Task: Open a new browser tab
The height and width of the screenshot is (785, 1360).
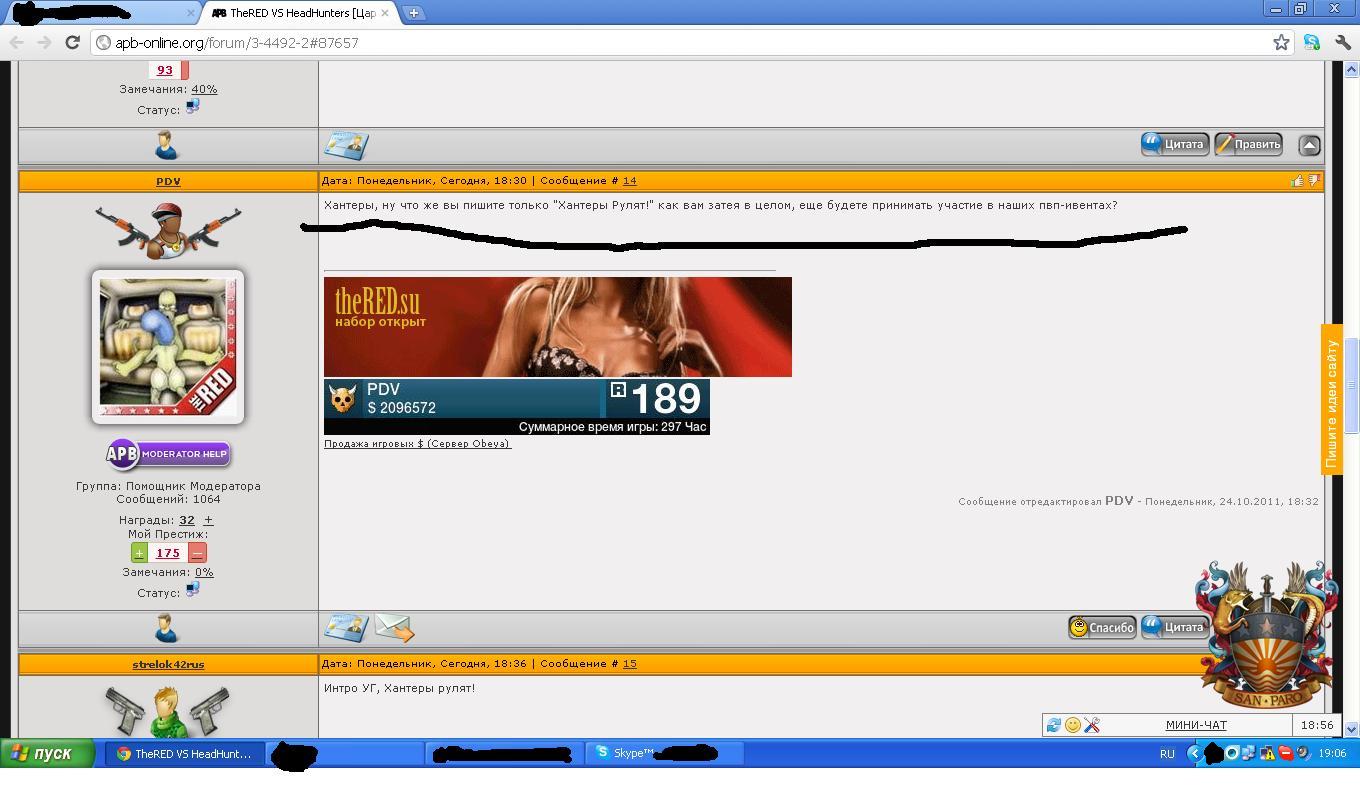Action: point(413,13)
